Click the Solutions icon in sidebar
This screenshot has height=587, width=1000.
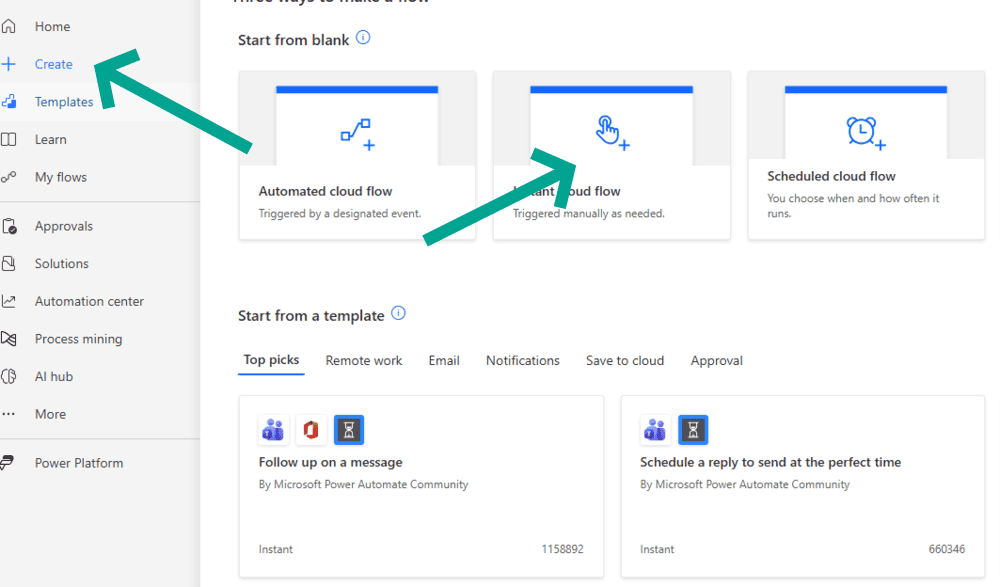click(8, 264)
